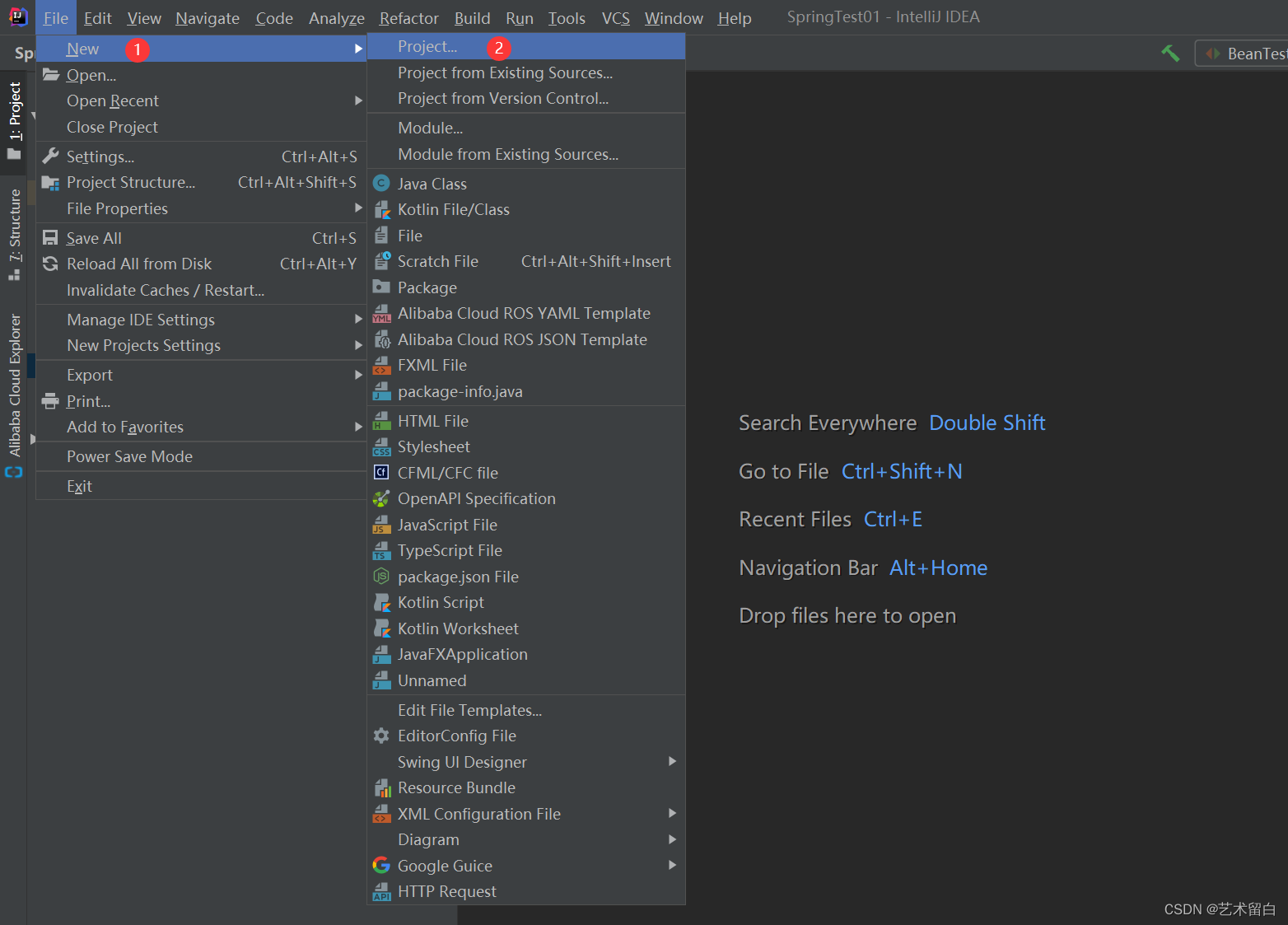Expand the New Projects Settings submenu arrow
Viewport: 1288px width, 925px height.
coord(358,345)
